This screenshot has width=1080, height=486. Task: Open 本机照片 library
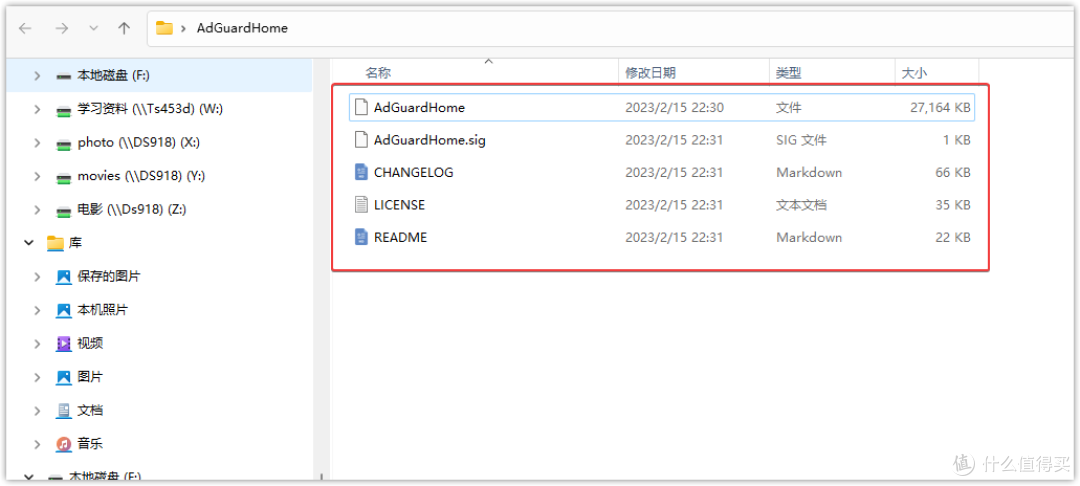pos(103,310)
